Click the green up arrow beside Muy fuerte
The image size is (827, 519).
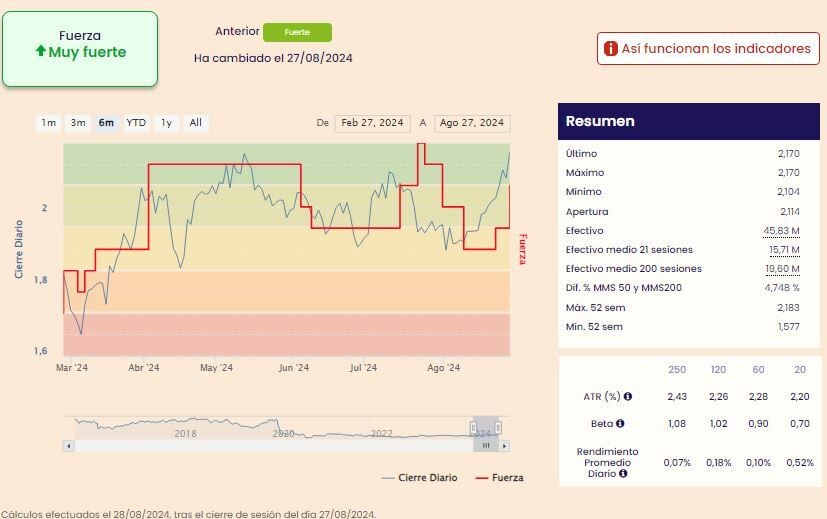pyautogui.click(x=41, y=51)
